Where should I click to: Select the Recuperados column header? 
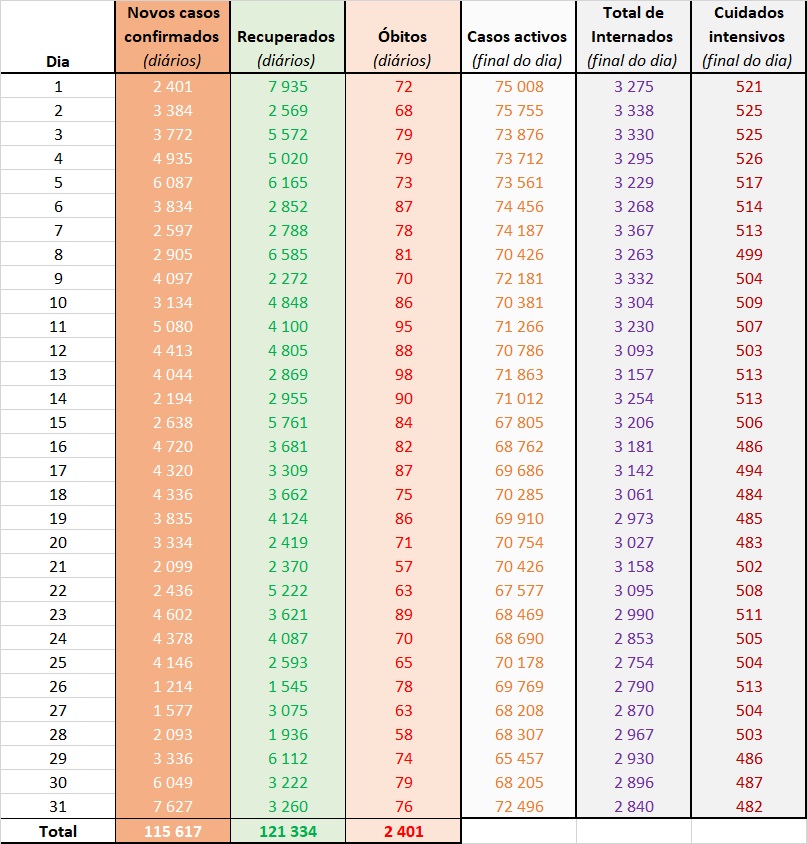pos(286,37)
